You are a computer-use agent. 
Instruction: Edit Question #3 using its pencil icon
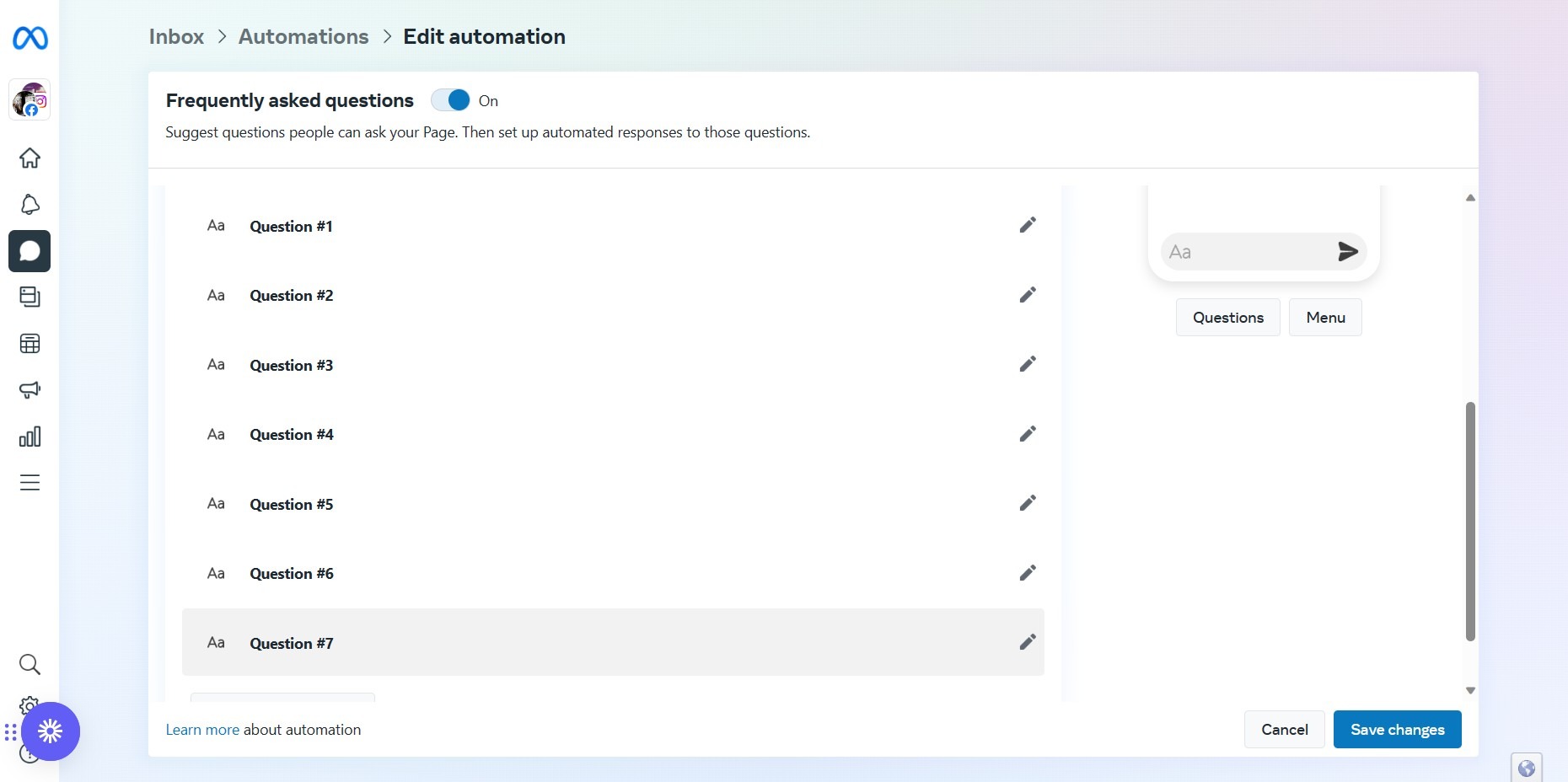coord(1027,364)
